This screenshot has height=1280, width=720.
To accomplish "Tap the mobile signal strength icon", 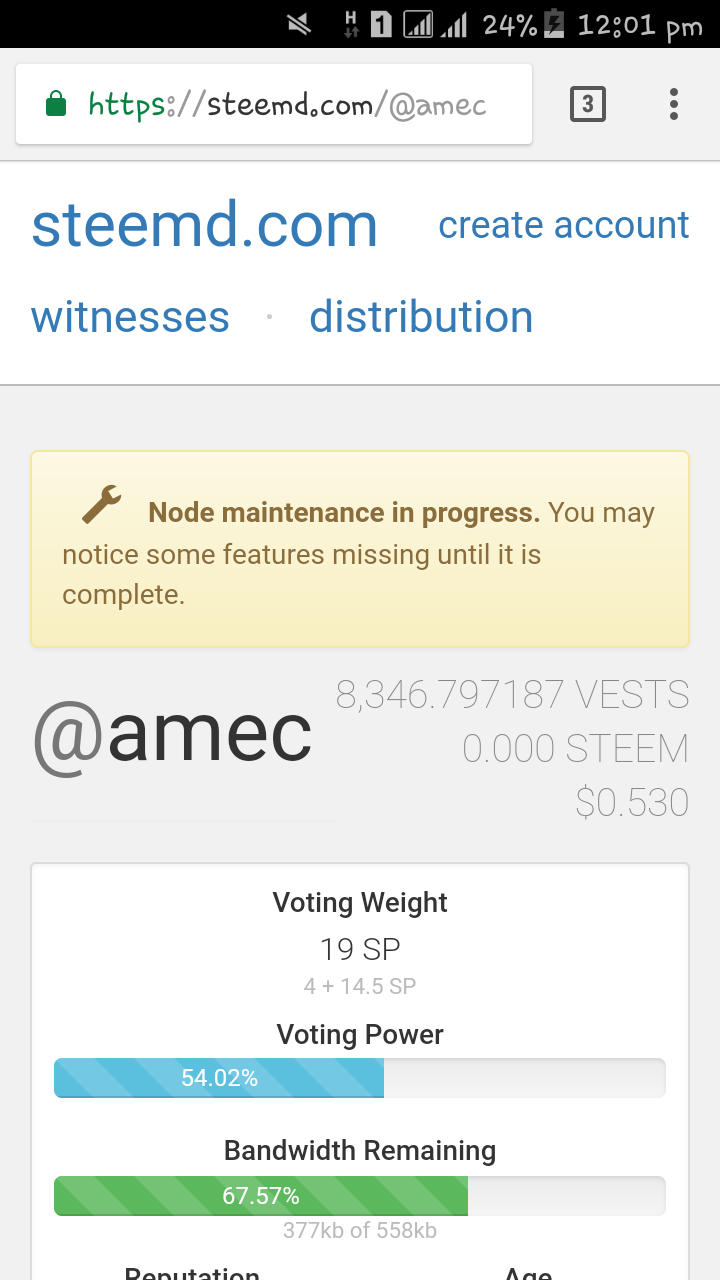I will (x=419, y=24).
